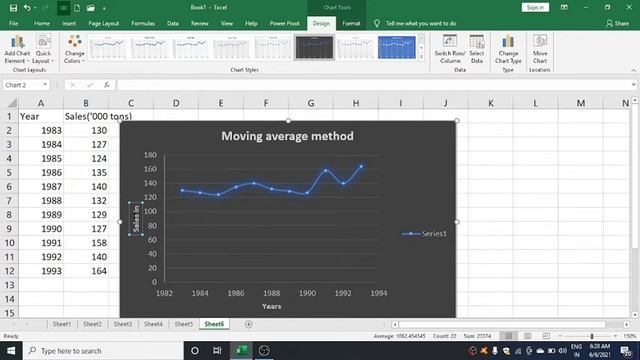Screen dimensions: 640x360
Task: Click cell containing 1983
Action: tap(41, 130)
